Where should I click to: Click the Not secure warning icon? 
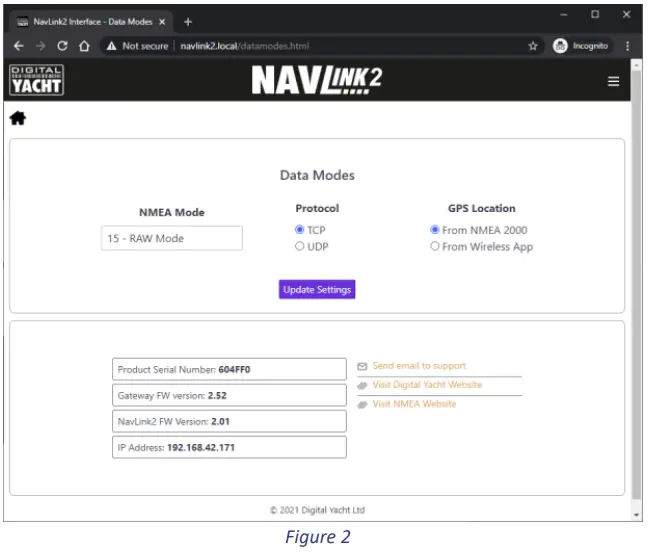click(x=112, y=46)
